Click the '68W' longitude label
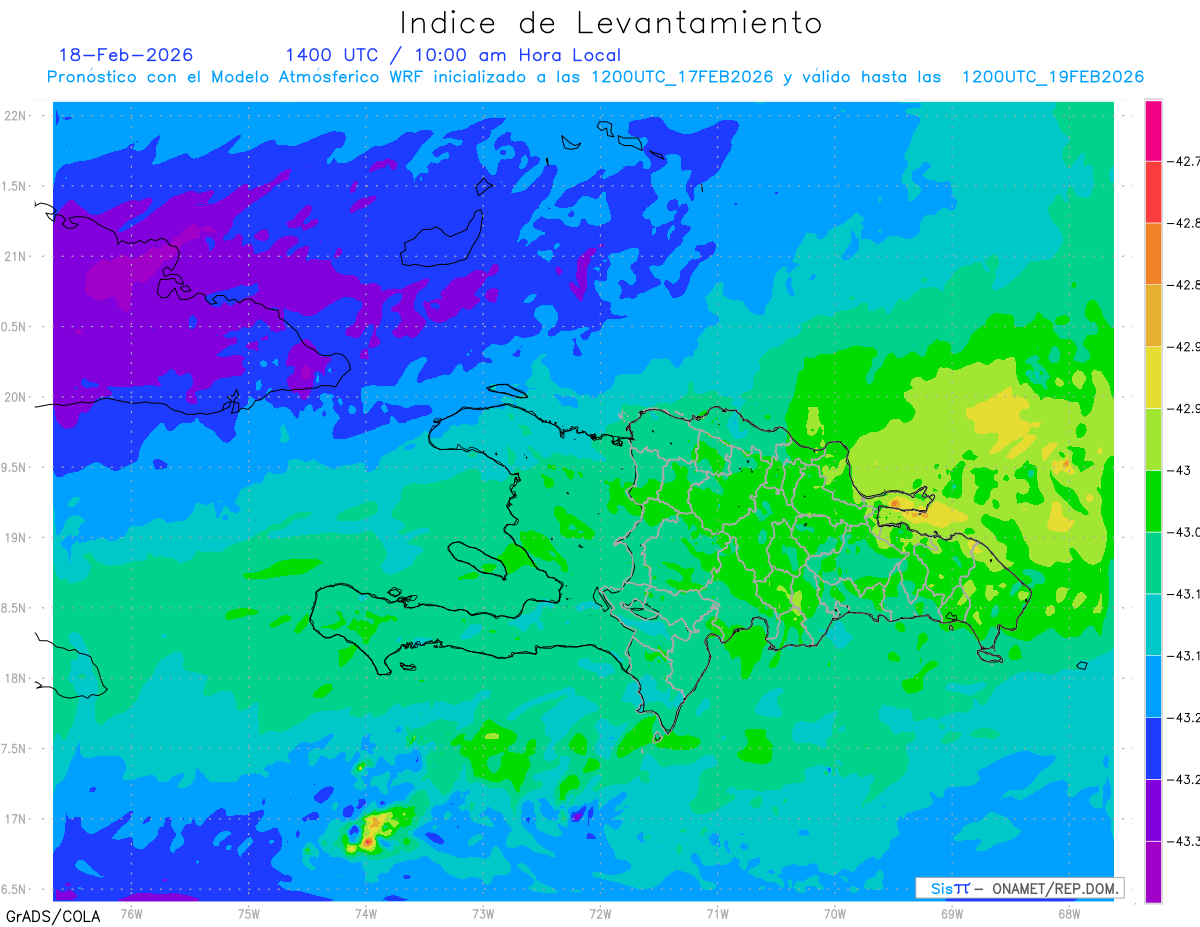 [x=1069, y=913]
